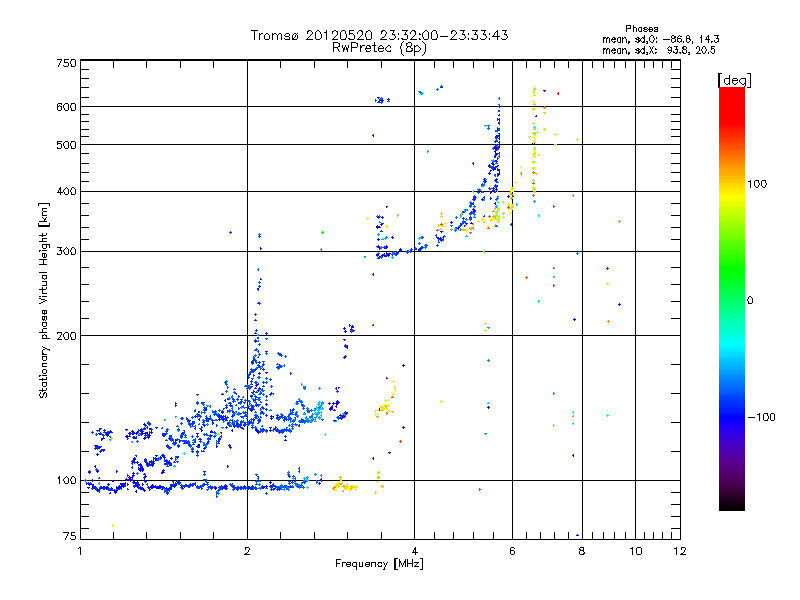Click the black bottom of the phase colorbar

coord(732,503)
